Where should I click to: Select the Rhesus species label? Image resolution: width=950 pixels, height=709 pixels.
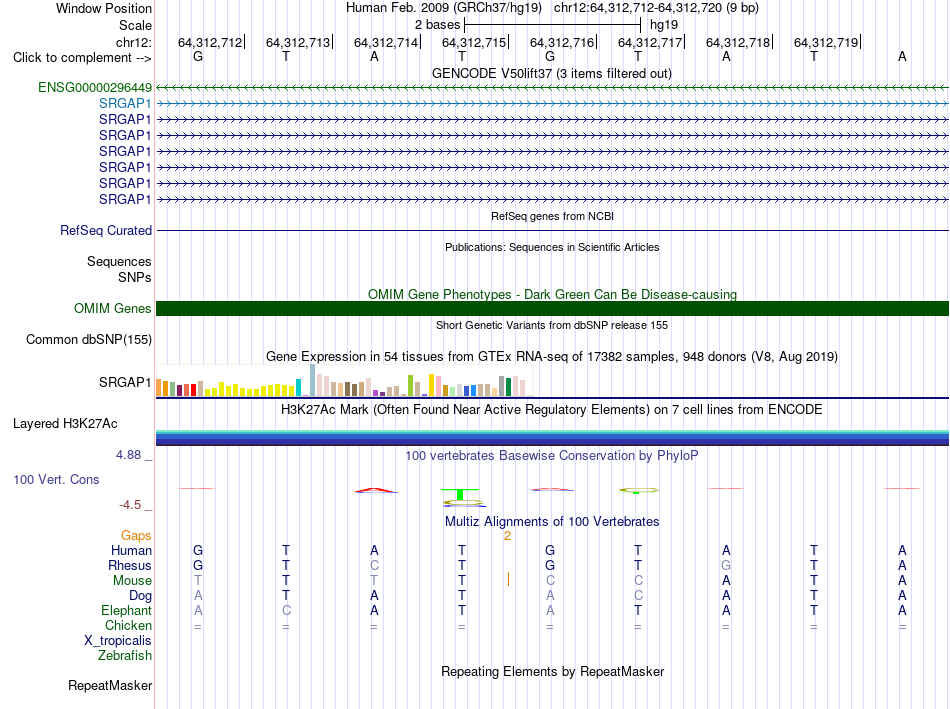pos(130,565)
